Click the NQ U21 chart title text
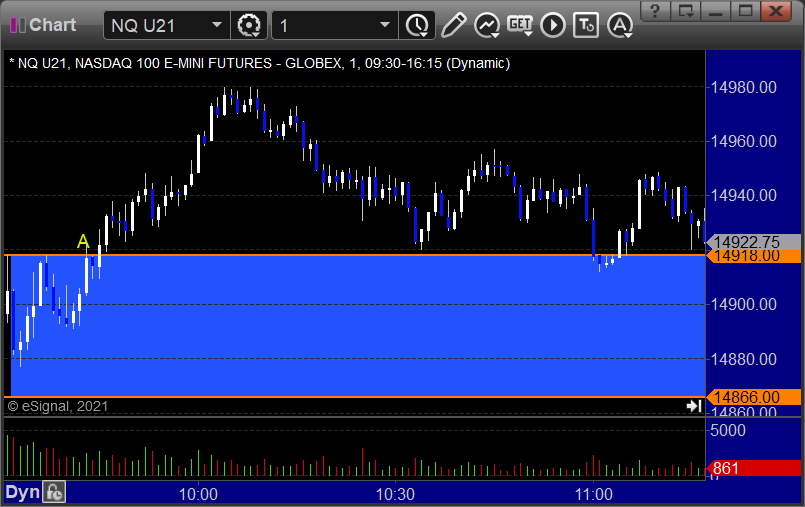The width and height of the screenshot is (805, 507). pos(260,63)
